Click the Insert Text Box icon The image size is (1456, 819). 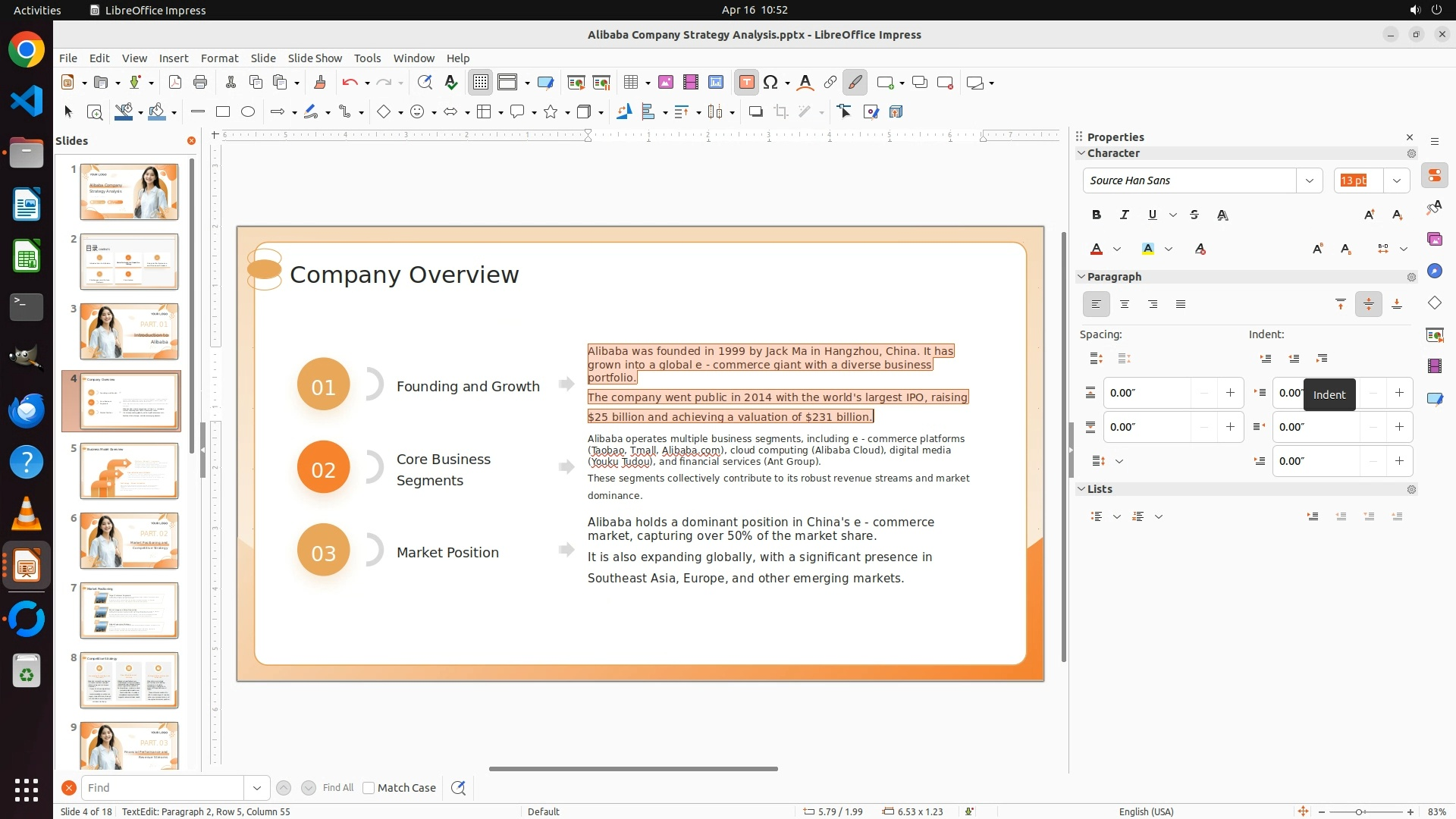coord(746,83)
